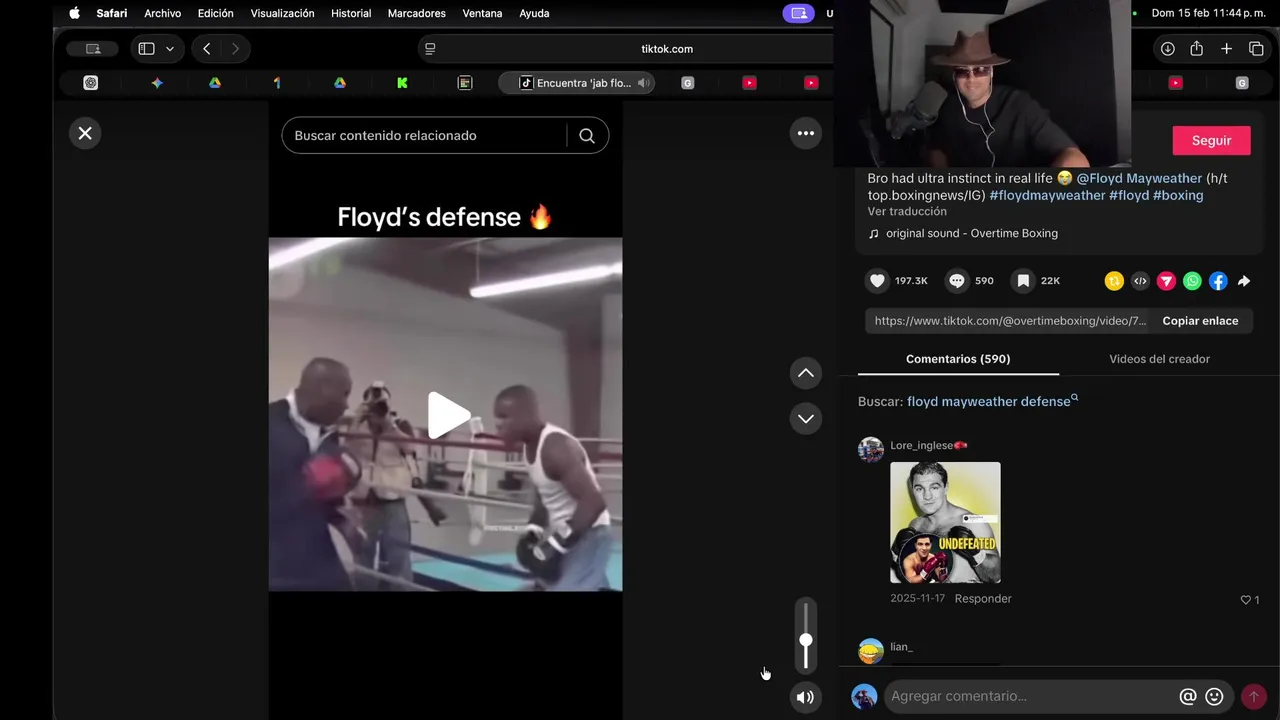Screen dimensions: 1280x720
Task: Switch to Comentarios (590) tab
Action: coord(958,359)
